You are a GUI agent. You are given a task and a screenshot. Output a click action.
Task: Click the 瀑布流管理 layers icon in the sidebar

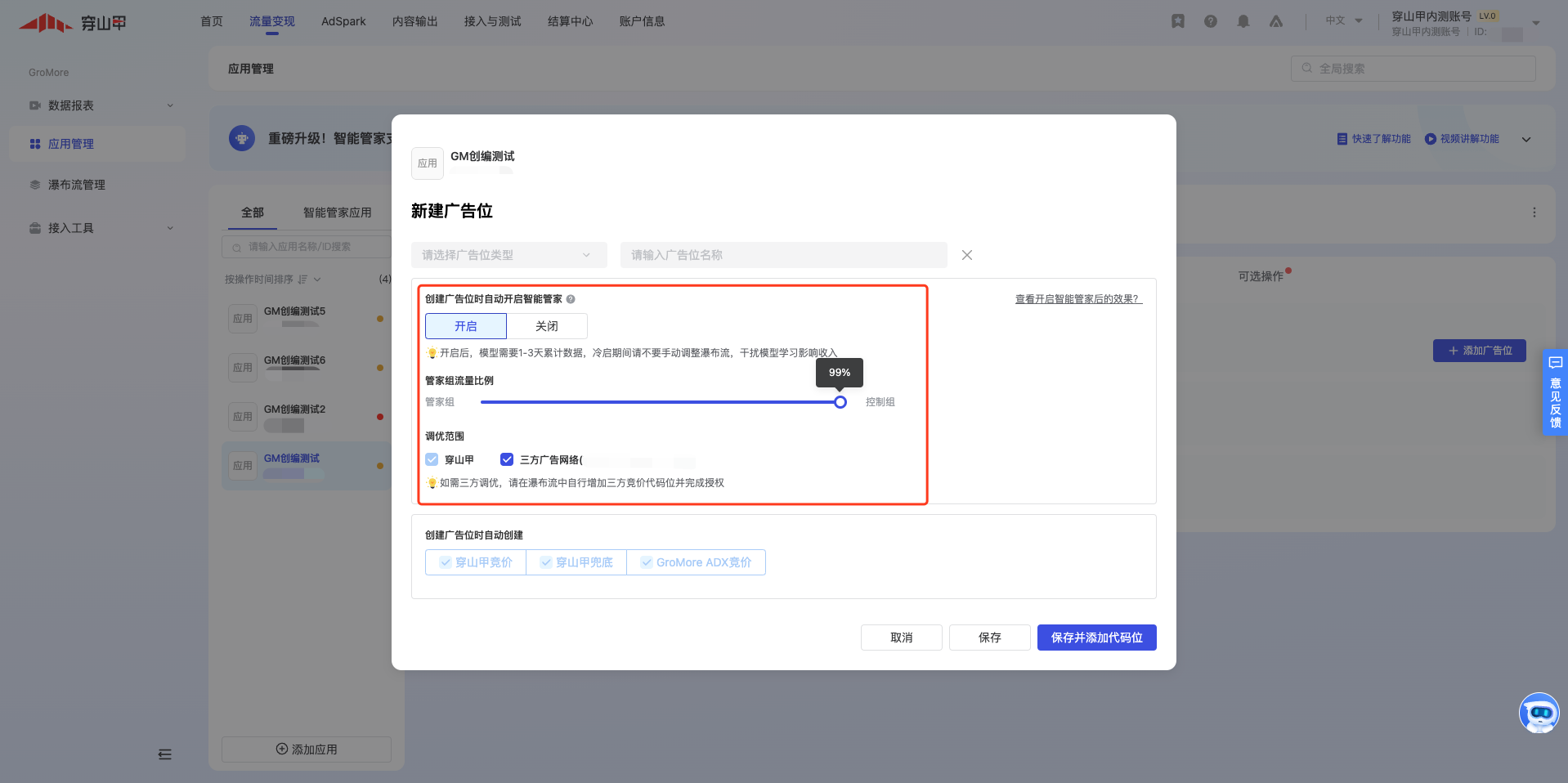pyautogui.click(x=35, y=185)
